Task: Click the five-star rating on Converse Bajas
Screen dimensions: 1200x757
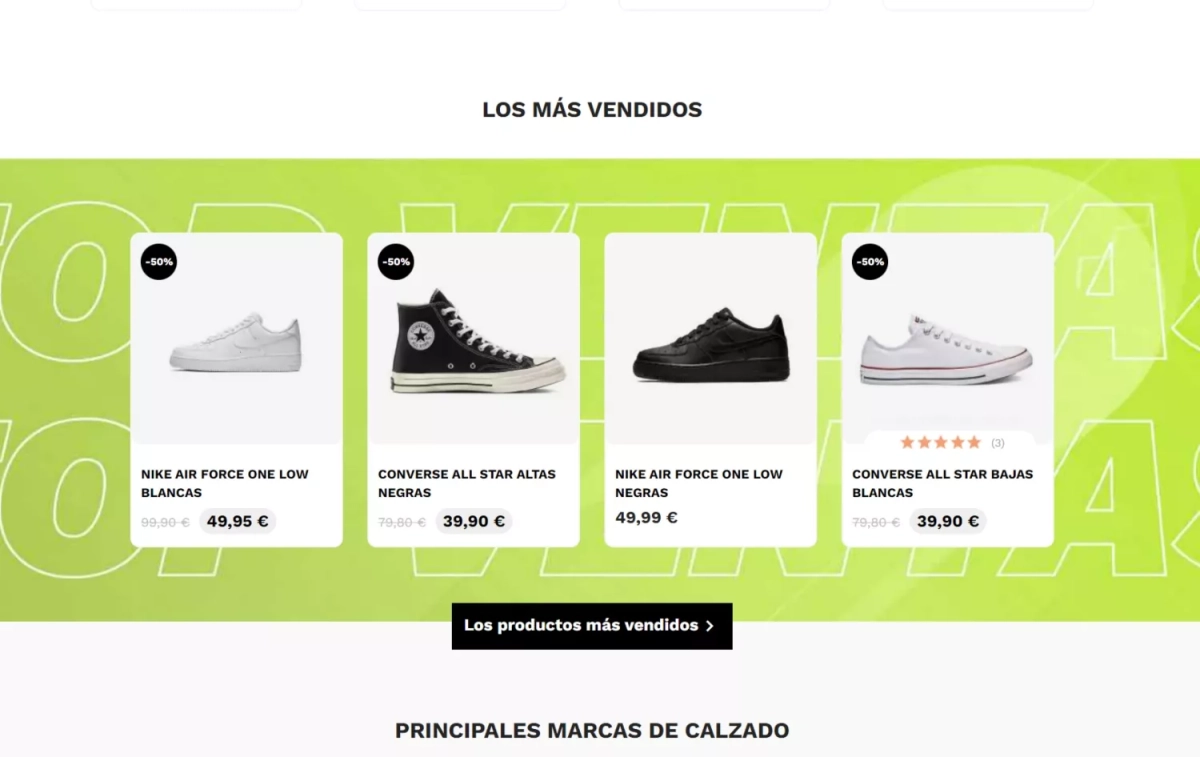Action: tap(940, 442)
